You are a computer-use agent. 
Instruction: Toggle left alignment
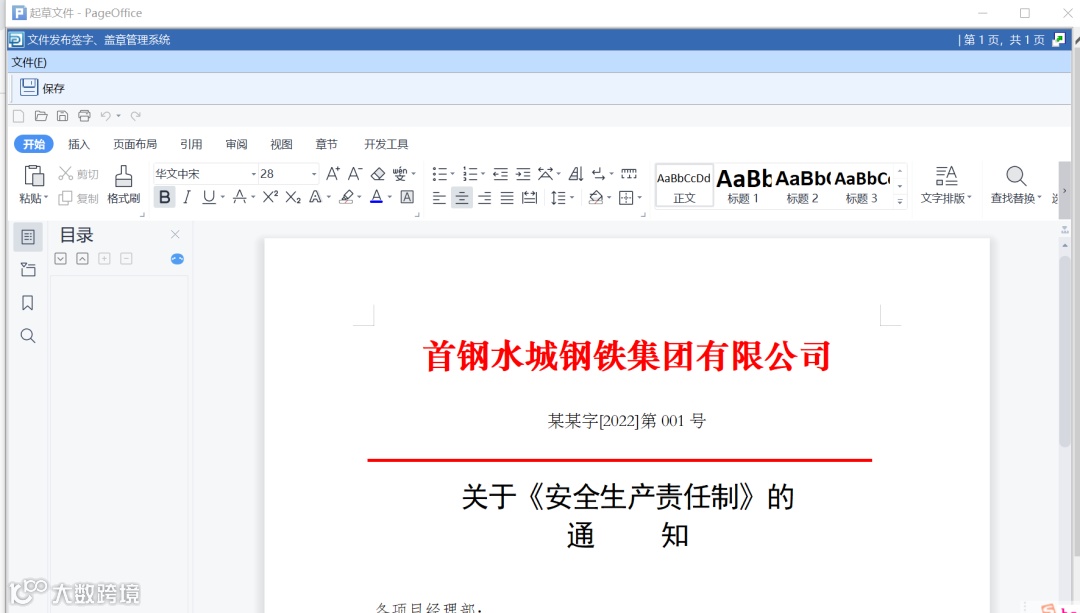point(439,198)
